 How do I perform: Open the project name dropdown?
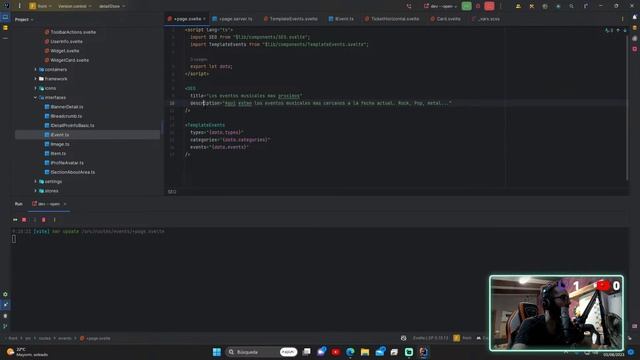click(40, 6)
